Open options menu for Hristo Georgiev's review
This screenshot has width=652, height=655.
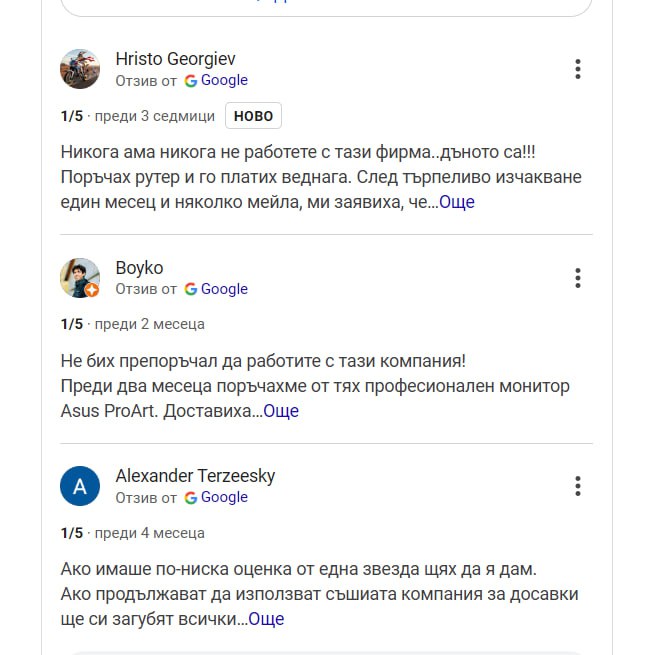point(578,69)
